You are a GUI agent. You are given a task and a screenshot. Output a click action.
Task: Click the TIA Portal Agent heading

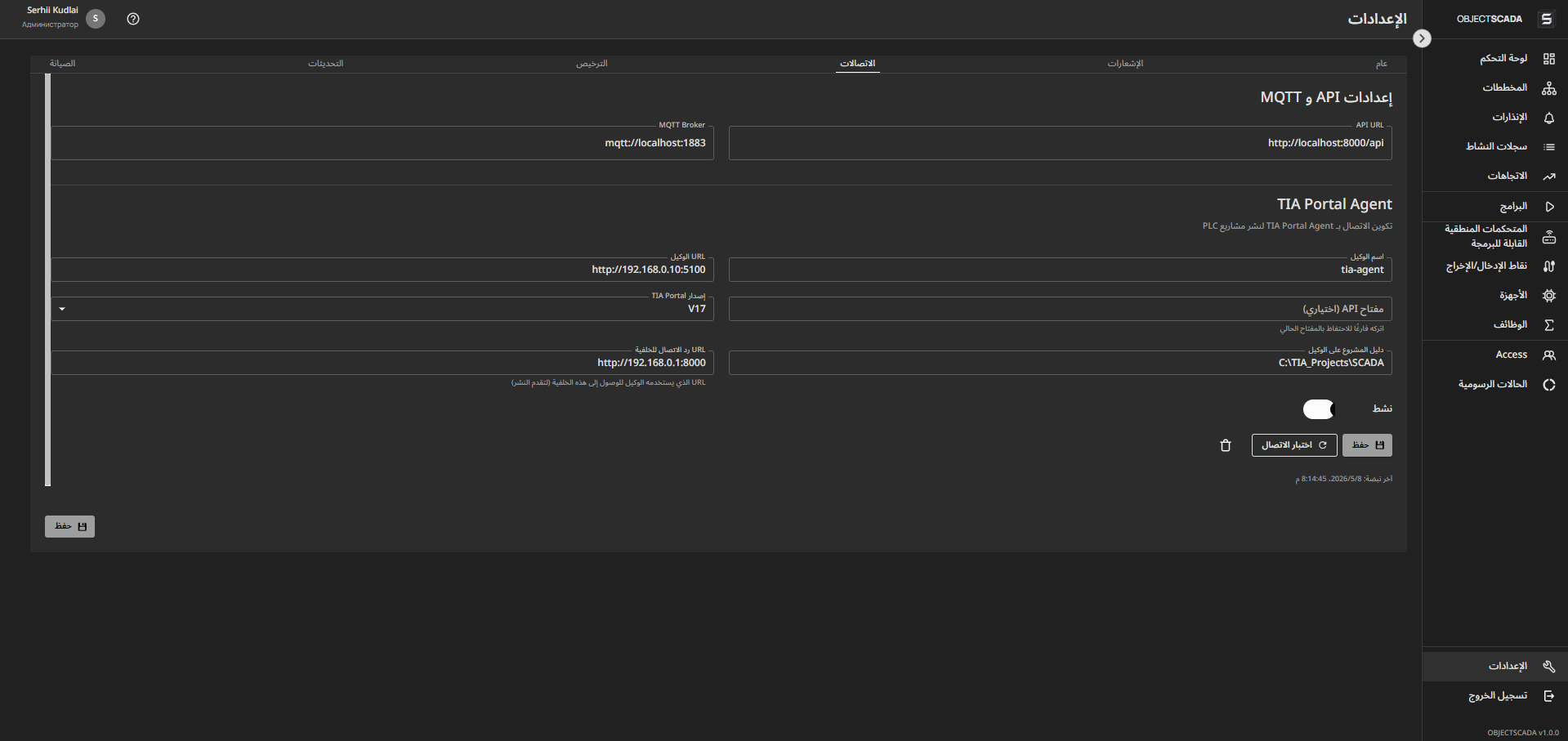tap(1334, 204)
